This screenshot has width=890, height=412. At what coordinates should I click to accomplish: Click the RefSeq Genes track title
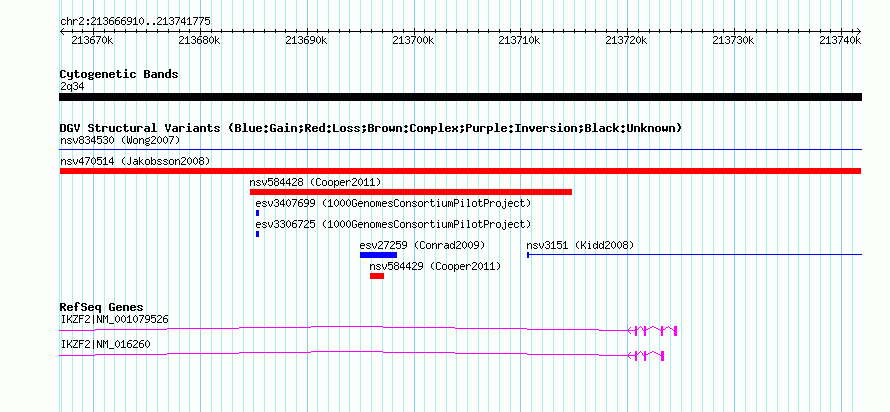[x=102, y=308]
